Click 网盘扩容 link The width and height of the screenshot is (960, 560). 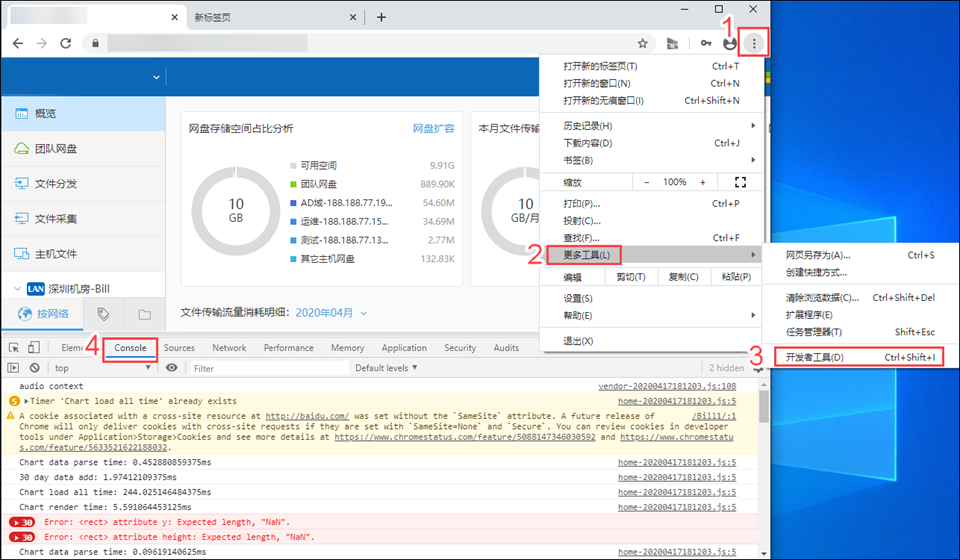coord(433,129)
